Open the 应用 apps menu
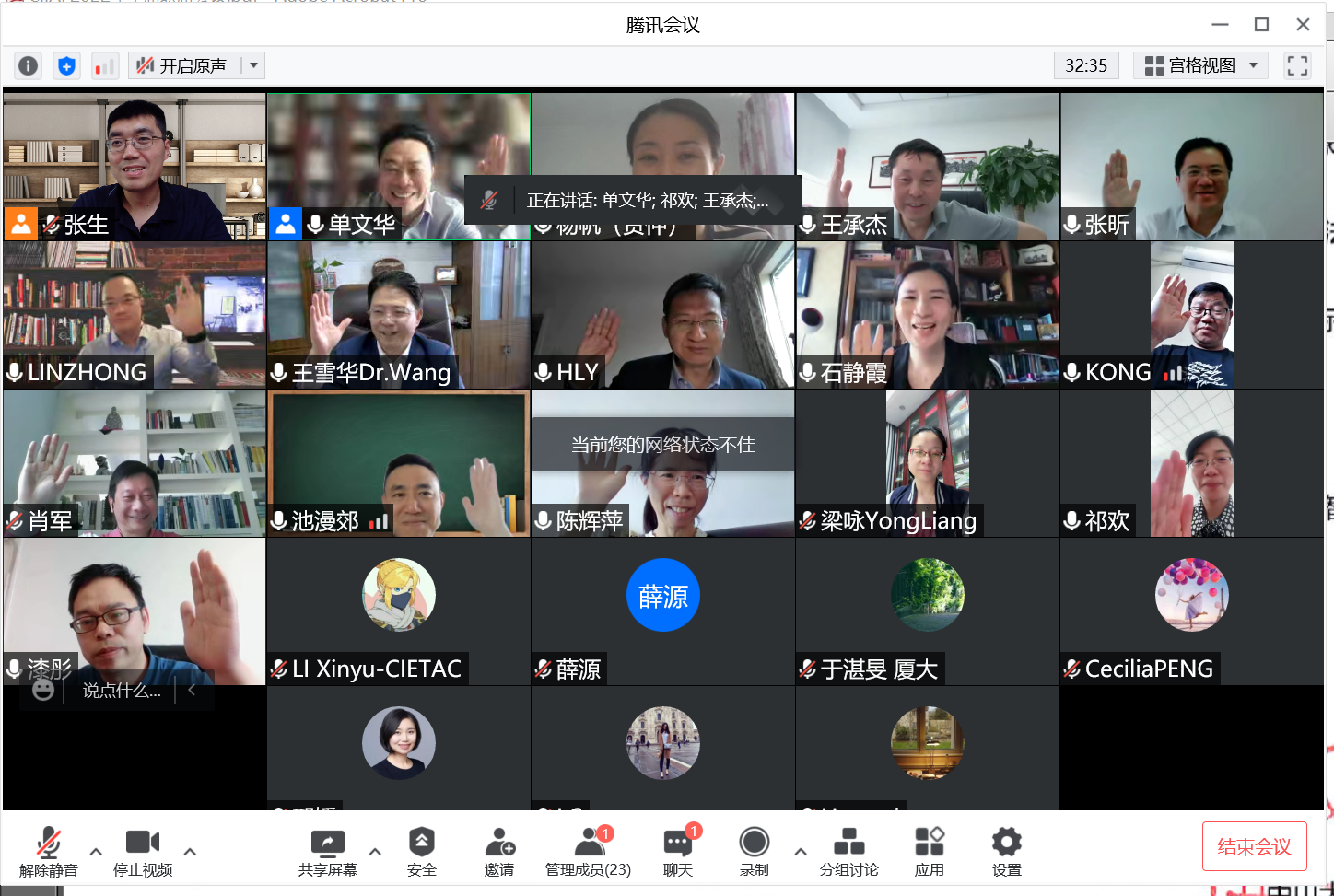 [929, 852]
